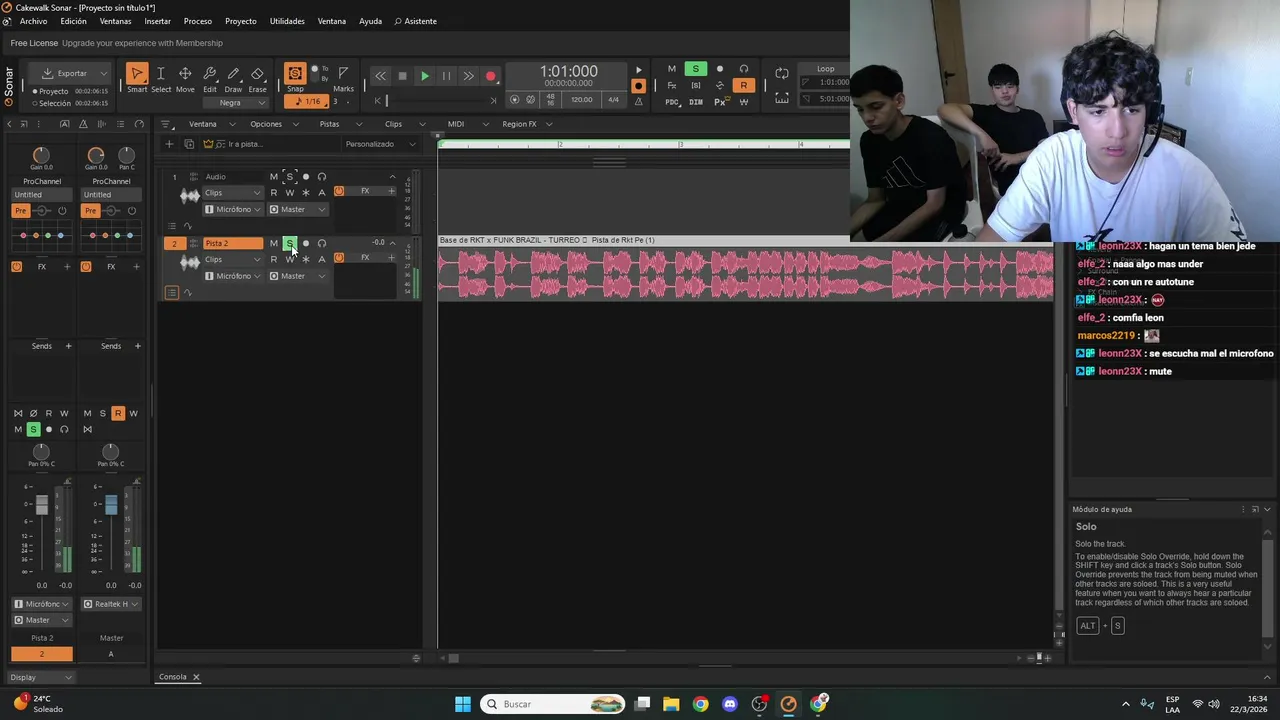Screen dimensions: 1280x720
Task: Click the global FX bypass button
Action: click(671, 86)
